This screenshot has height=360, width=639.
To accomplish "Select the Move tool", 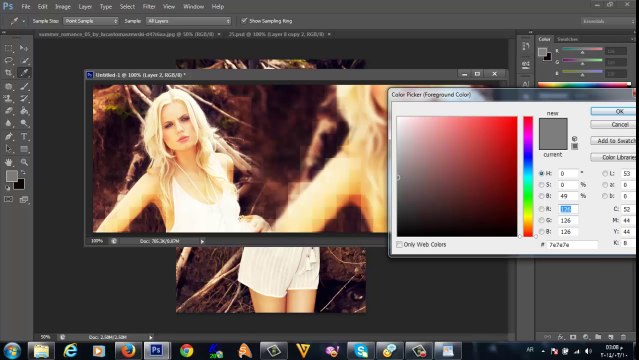I will click(x=24, y=48).
